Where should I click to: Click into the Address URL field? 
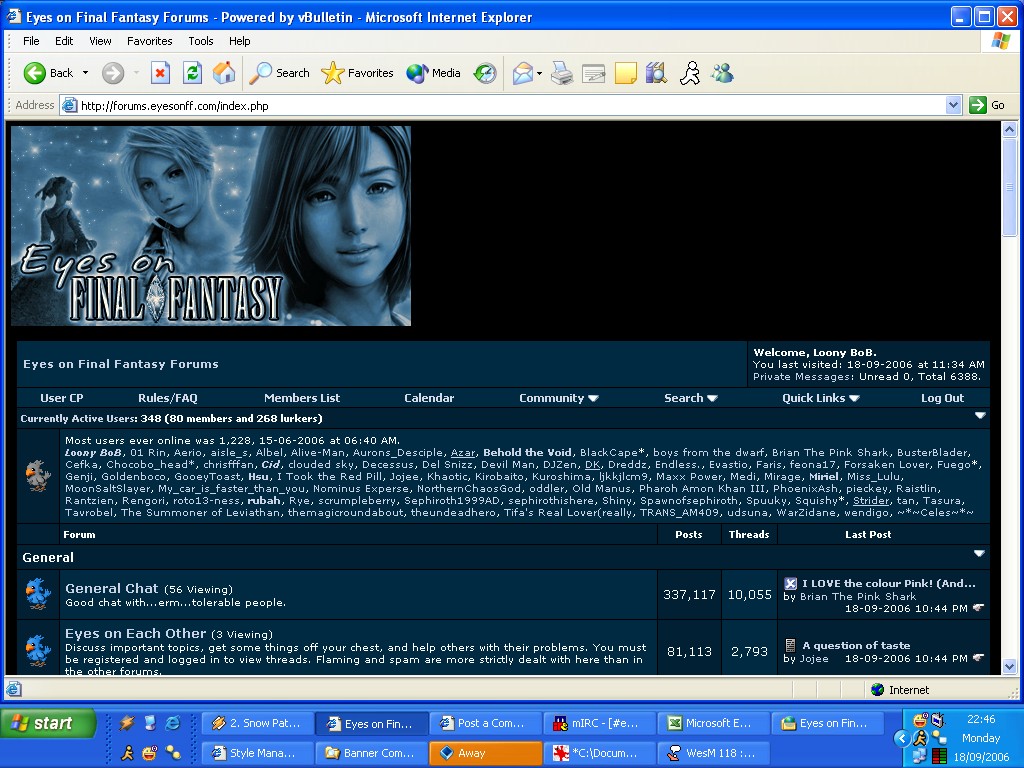tap(502, 106)
